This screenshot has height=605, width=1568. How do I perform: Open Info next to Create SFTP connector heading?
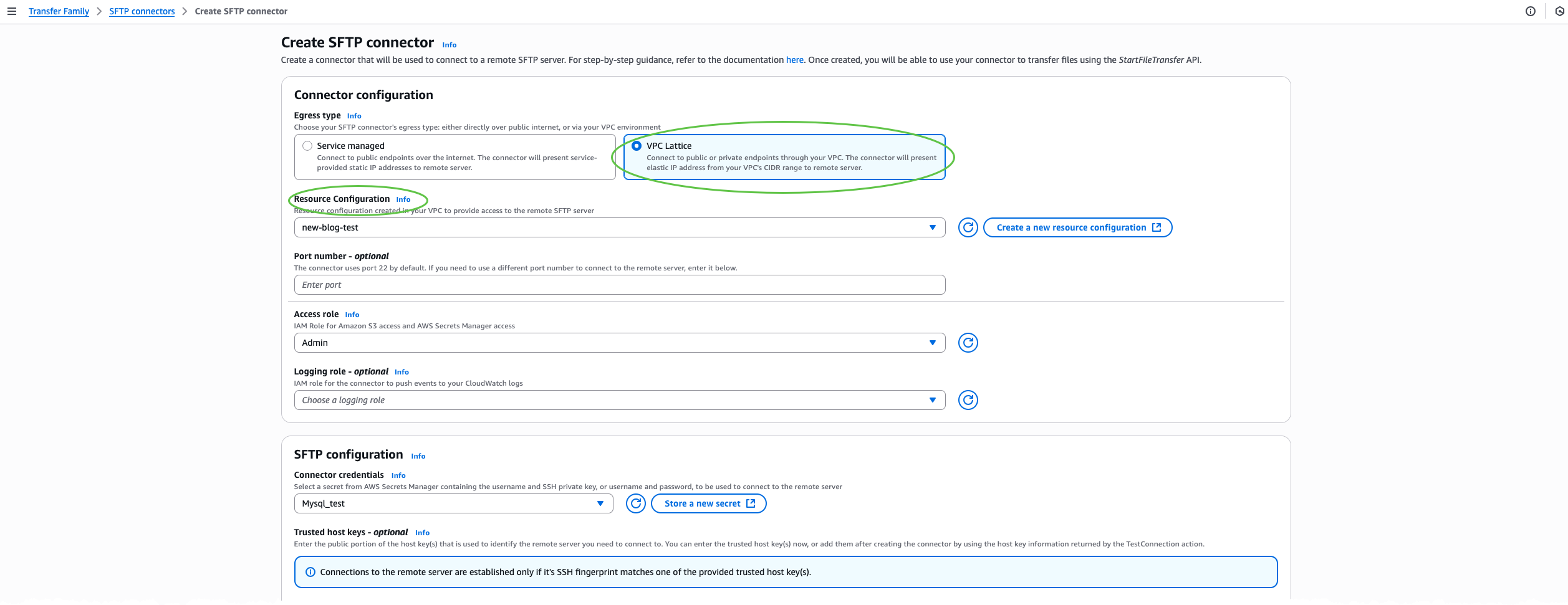pos(449,45)
